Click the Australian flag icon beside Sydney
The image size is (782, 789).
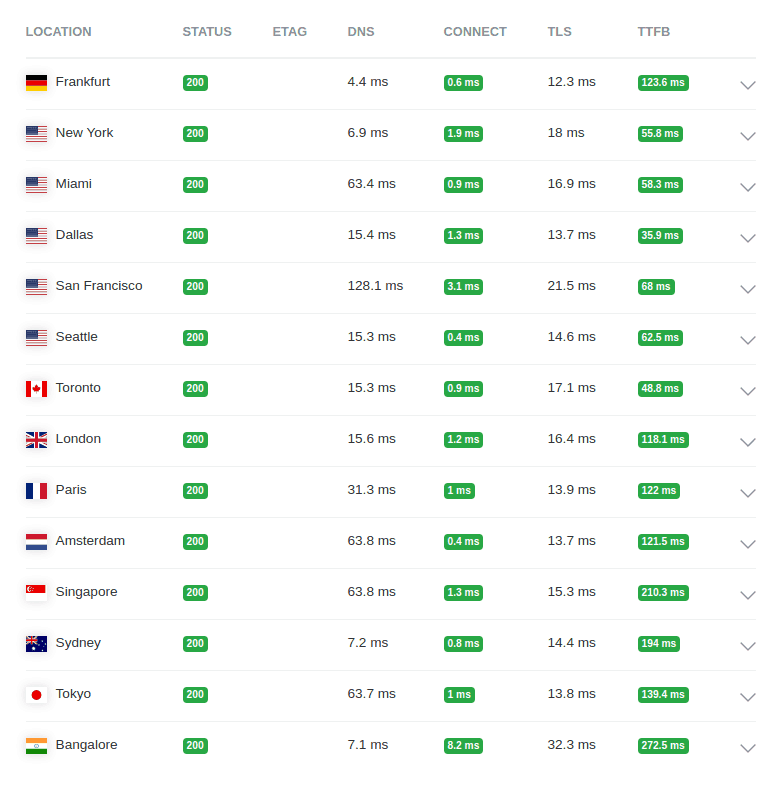36,644
